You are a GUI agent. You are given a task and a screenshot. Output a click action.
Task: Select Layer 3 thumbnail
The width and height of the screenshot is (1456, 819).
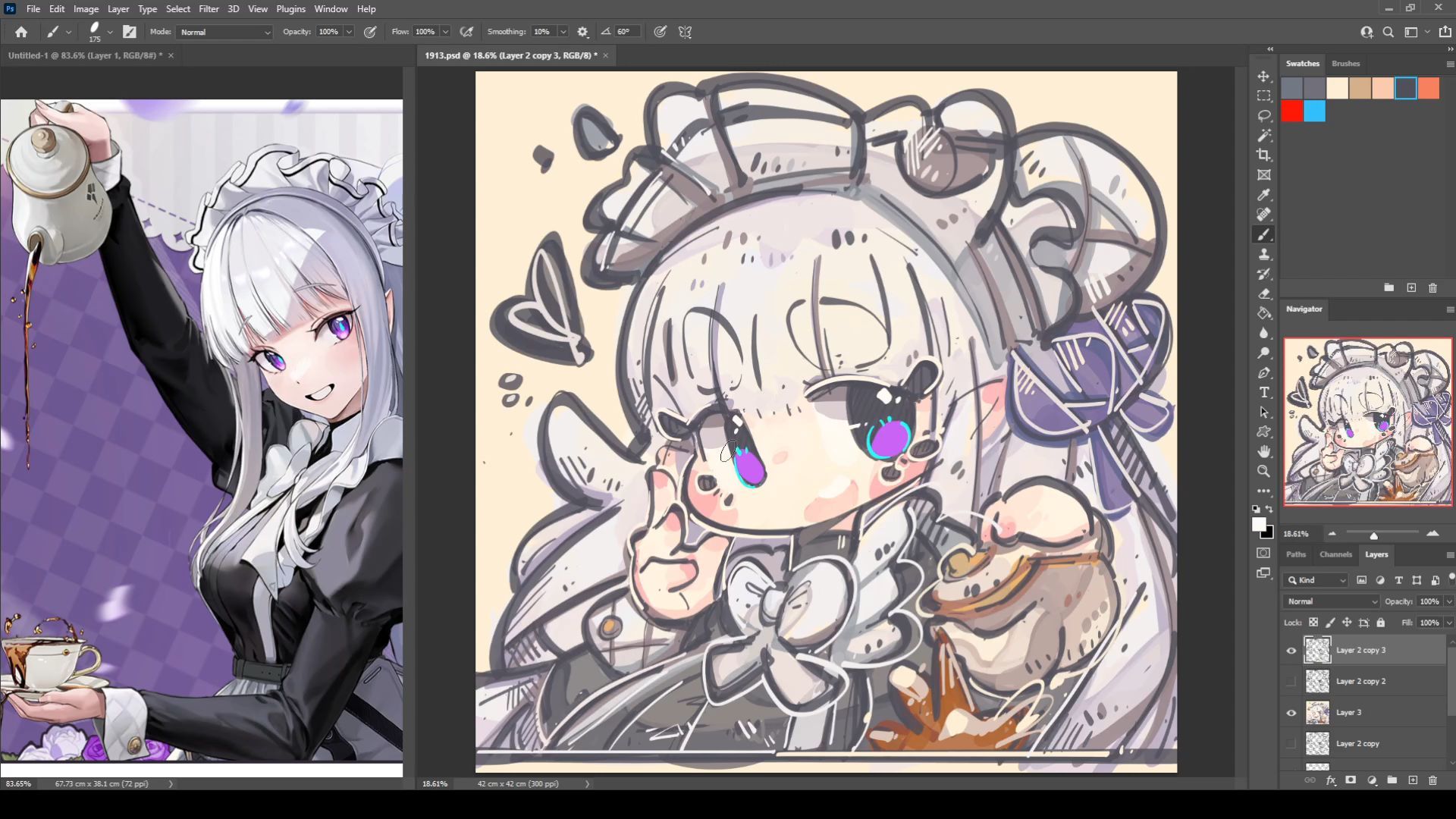(1317, 713)
